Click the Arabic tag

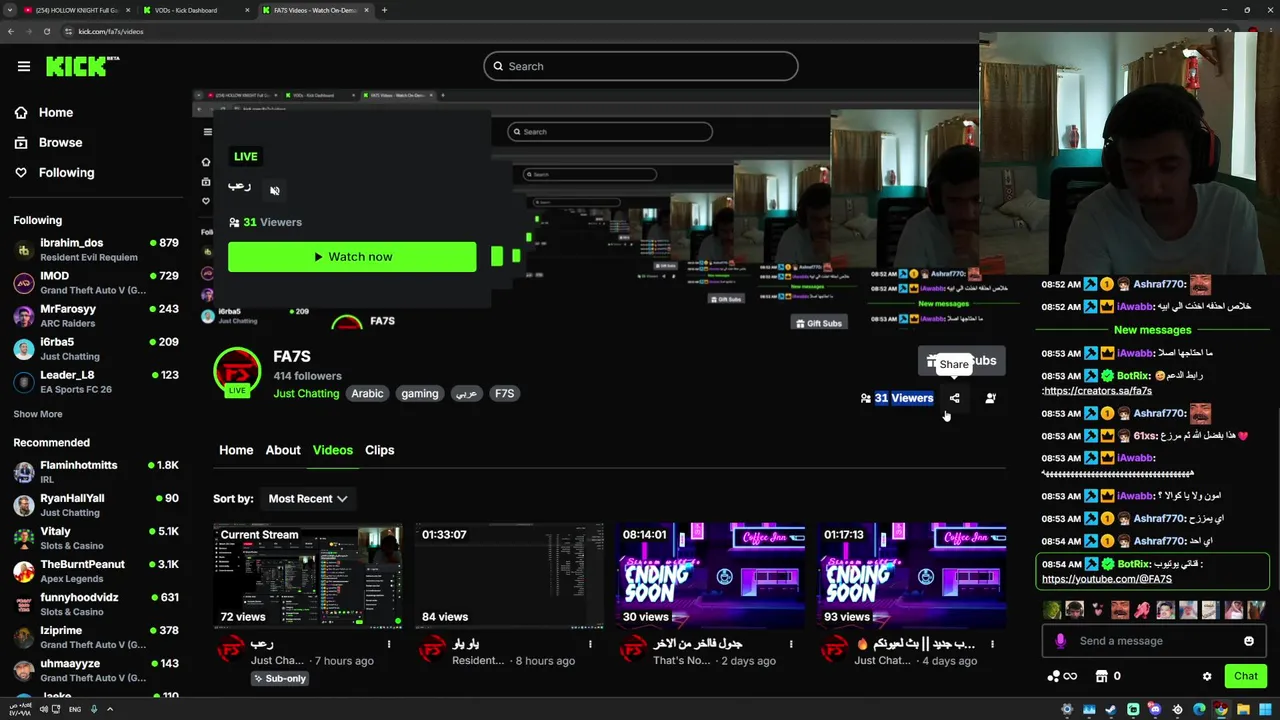point(367,394)
